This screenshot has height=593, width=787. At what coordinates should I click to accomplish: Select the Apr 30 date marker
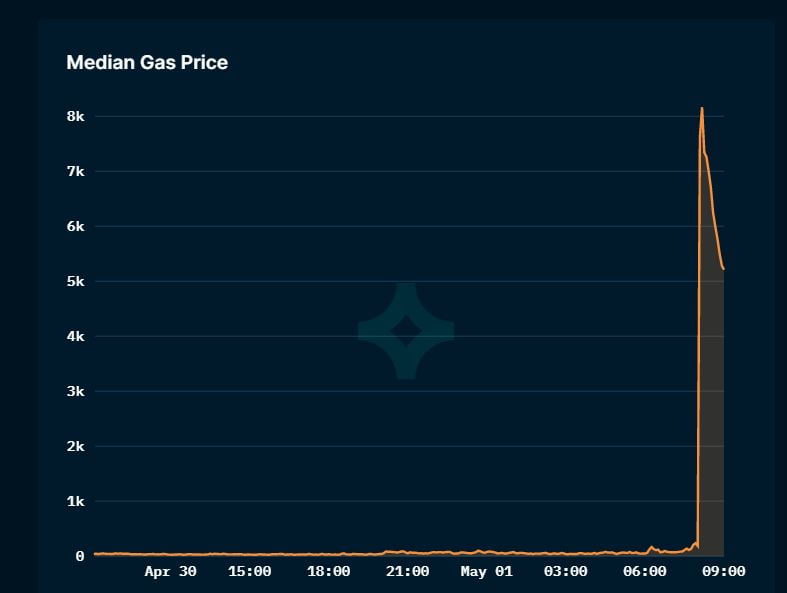171,571
